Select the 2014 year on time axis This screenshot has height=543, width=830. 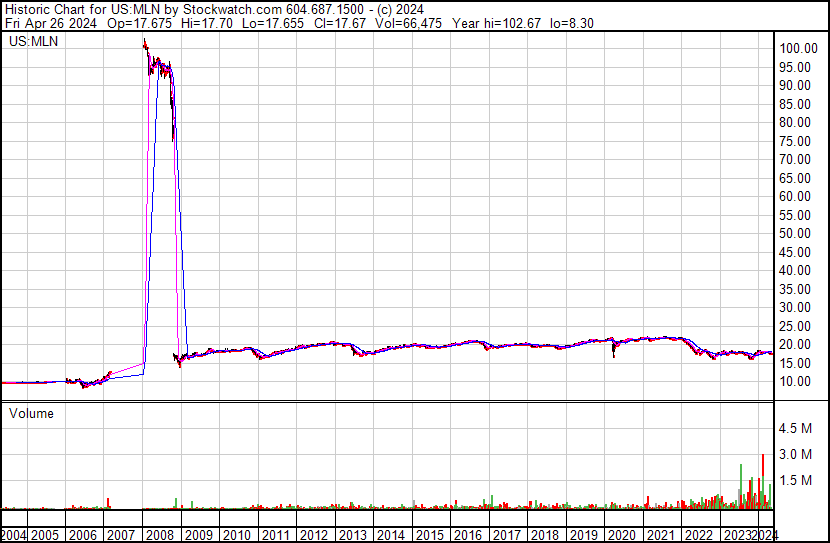[x=391, y=535]
